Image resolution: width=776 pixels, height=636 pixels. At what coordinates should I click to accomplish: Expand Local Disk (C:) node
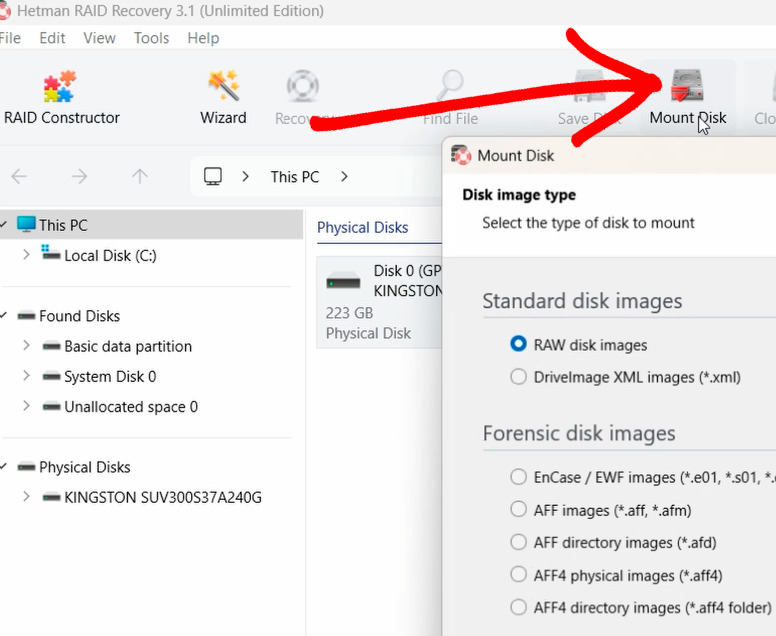pyautogui.click(x=26, y=254)
